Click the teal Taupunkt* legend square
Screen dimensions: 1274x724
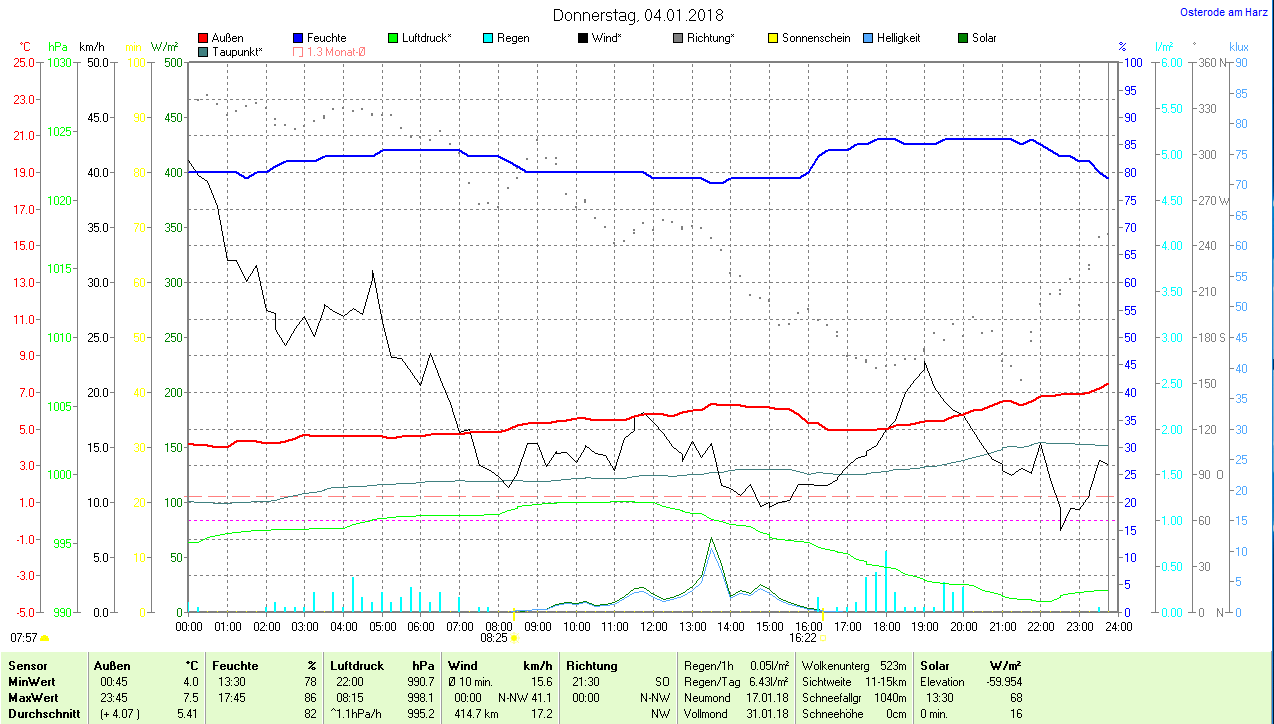coord(204,51)
